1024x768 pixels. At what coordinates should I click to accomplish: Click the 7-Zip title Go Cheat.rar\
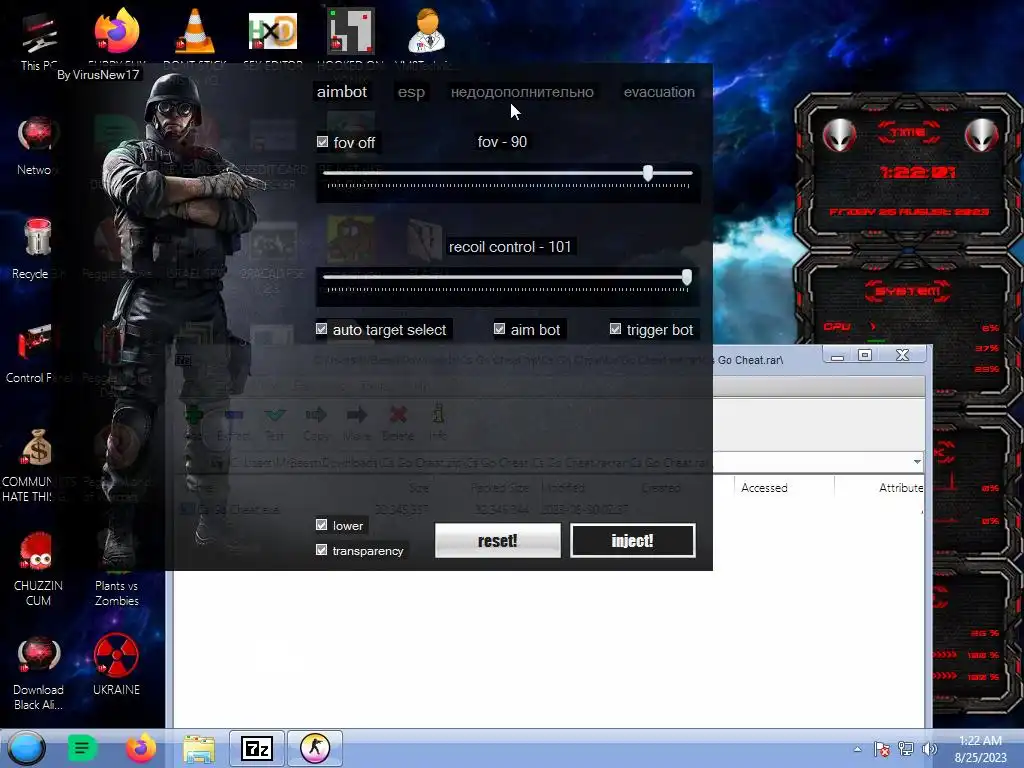750,360
